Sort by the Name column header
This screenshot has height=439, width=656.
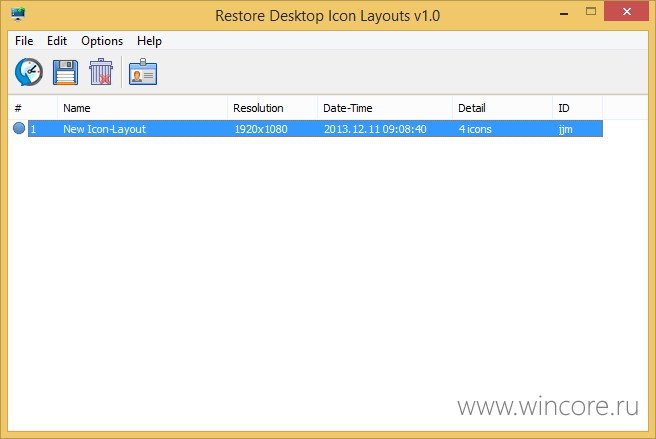pyautogui.click(x=142, y=108)
